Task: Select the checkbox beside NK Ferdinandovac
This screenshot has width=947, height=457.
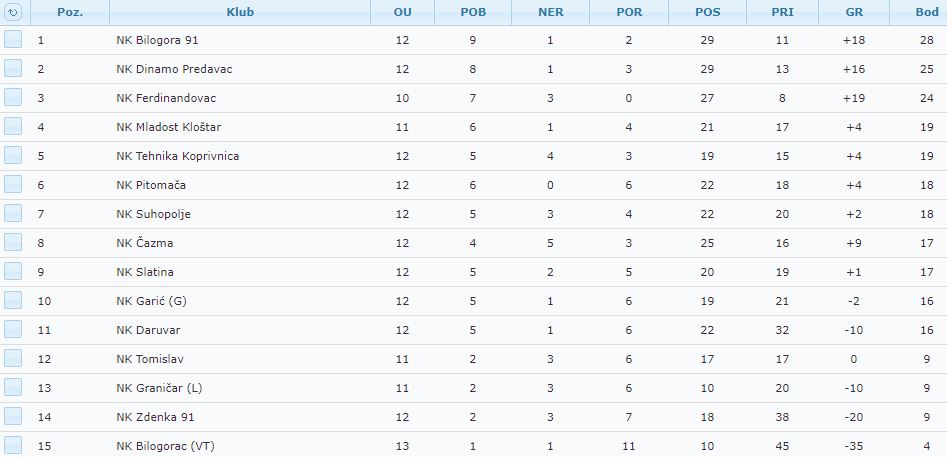Action: point(13,97)
